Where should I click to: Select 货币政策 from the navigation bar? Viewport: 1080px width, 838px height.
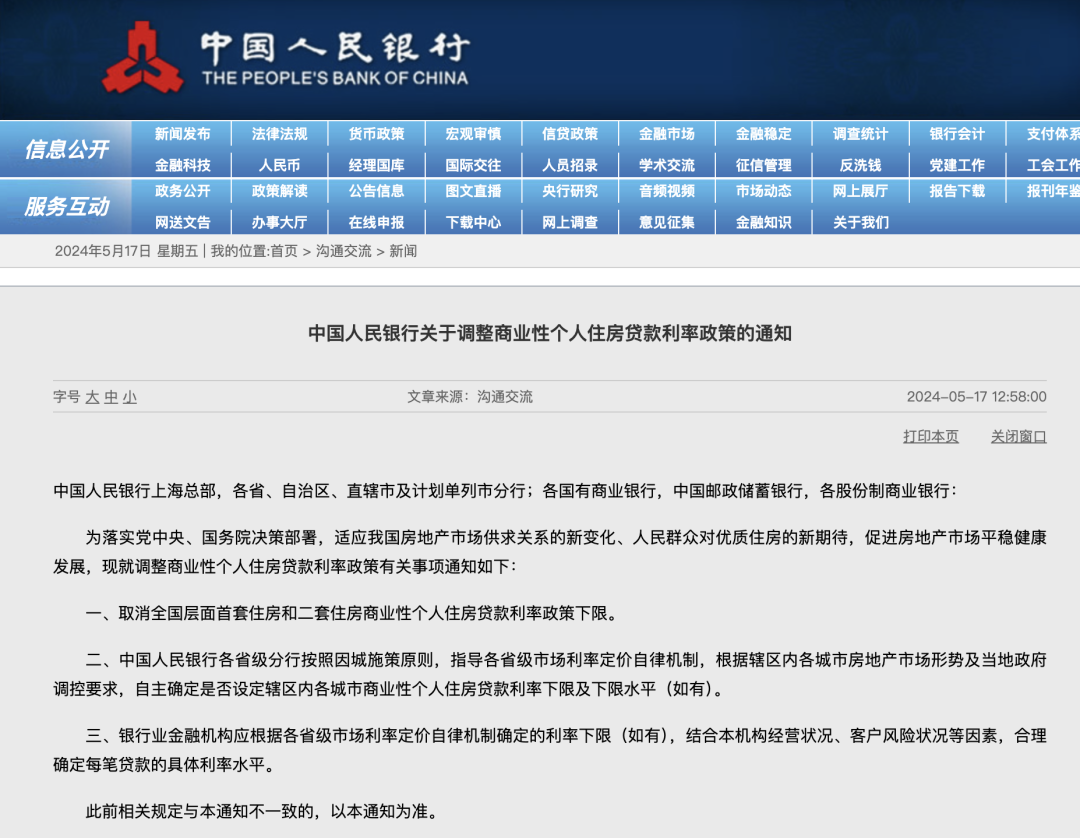[x=377, y=133]
